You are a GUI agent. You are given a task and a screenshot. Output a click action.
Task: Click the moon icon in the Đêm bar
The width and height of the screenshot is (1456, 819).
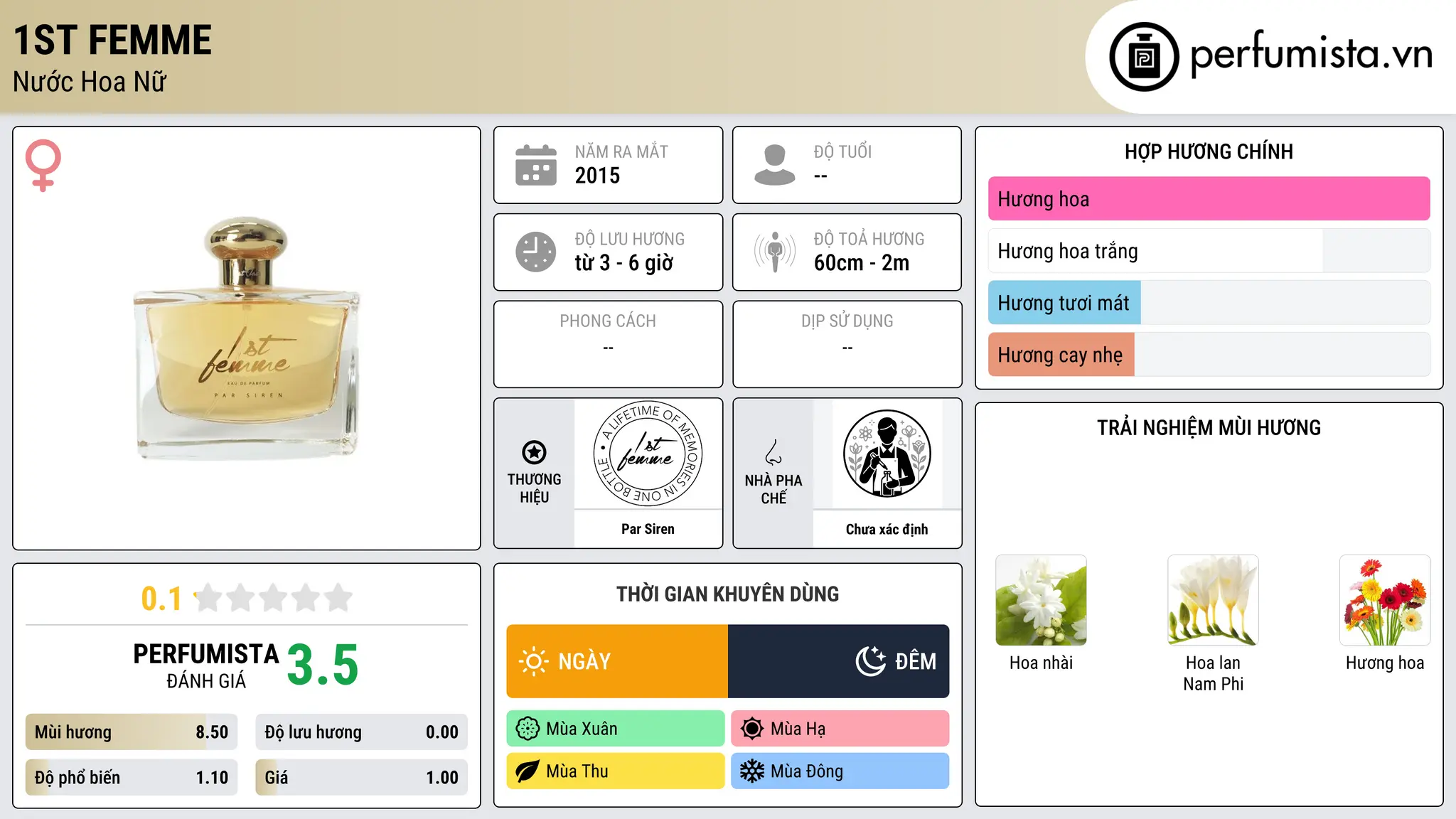point(871,661)
